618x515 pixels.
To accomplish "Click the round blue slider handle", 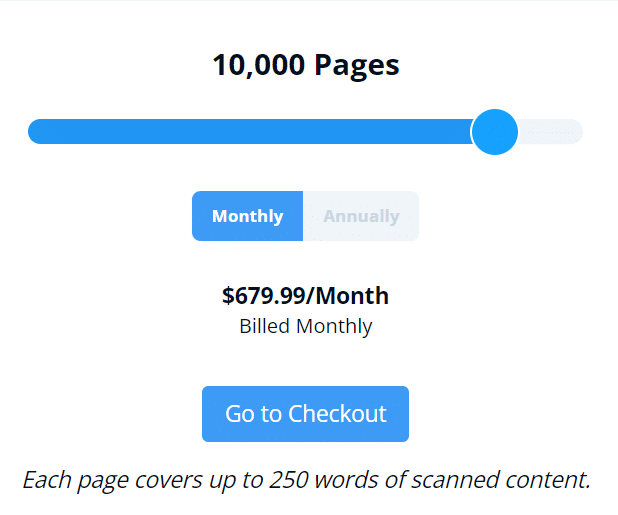I will 494,132.
